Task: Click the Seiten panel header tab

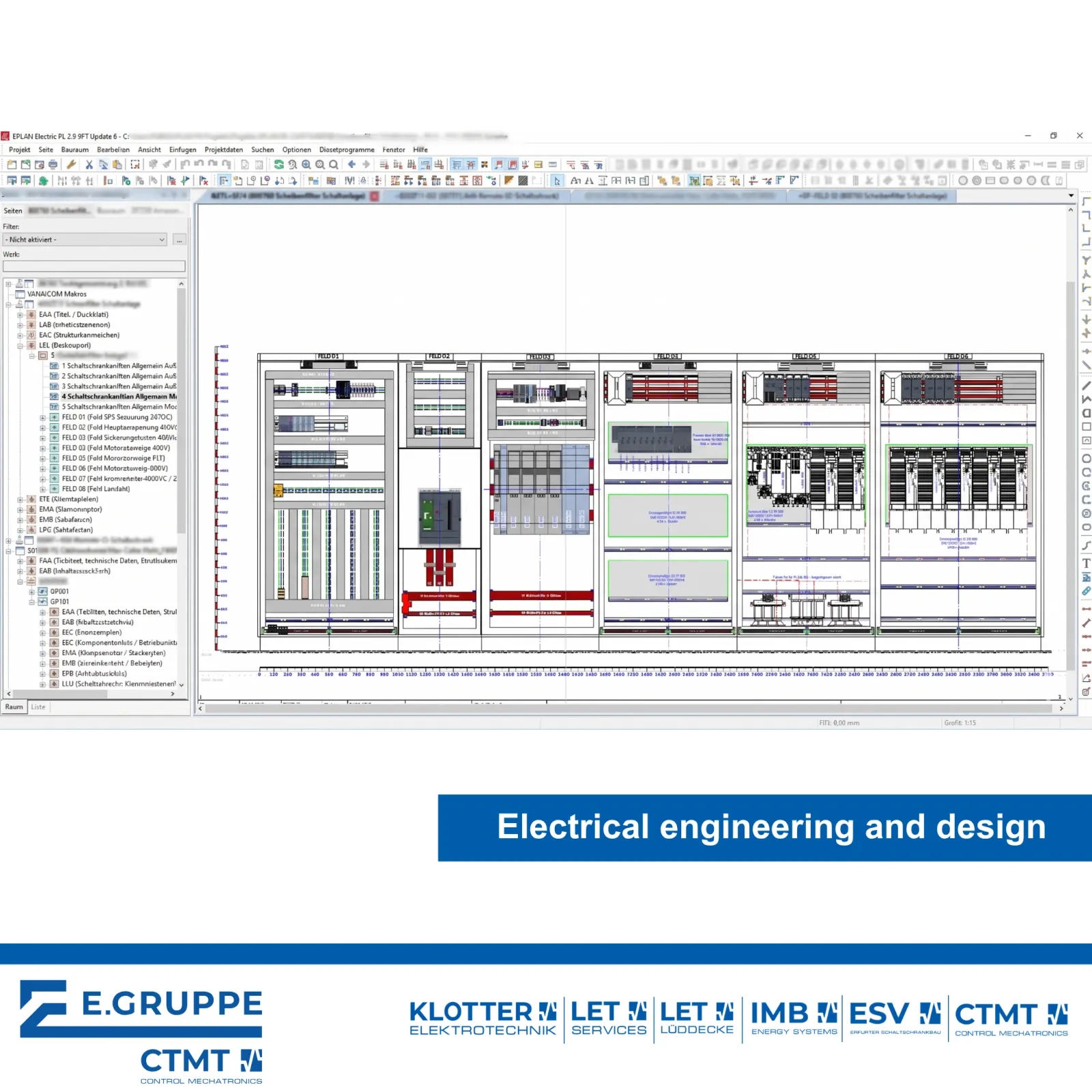Action: [x=13, y=211]
